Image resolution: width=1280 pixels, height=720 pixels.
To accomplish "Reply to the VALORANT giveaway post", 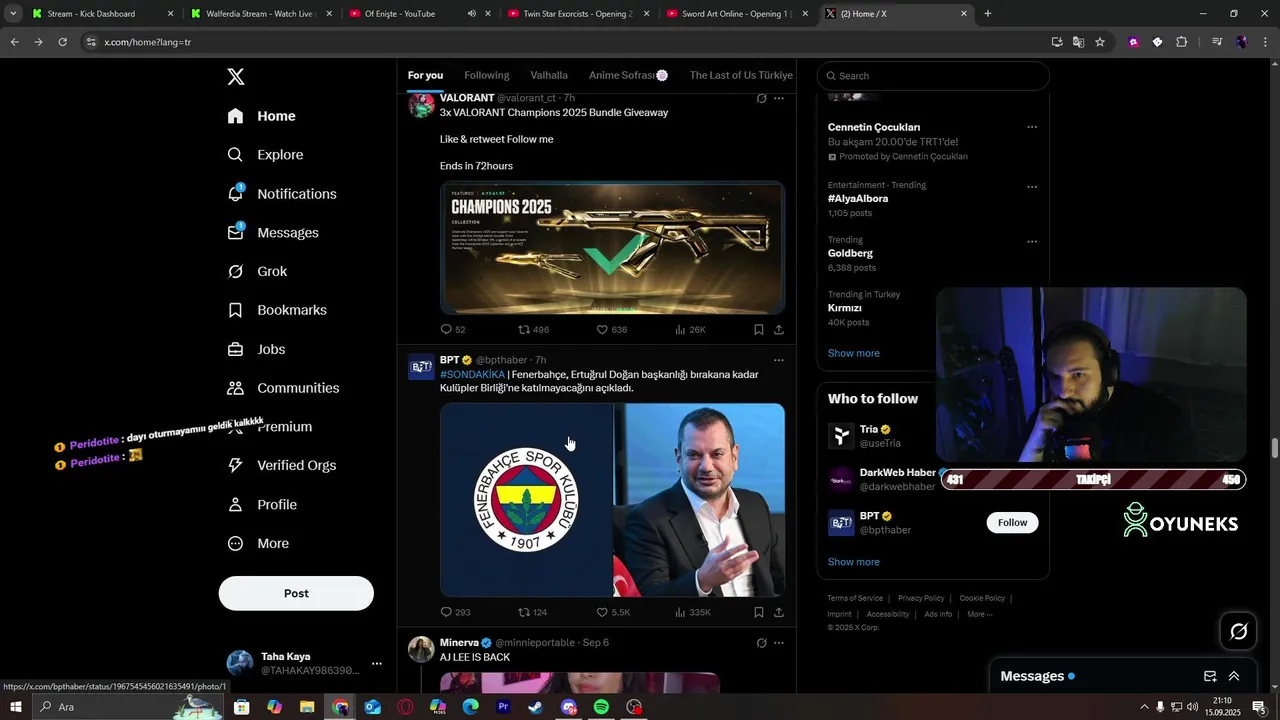I will pyautogui.click(x=453, y=330).
